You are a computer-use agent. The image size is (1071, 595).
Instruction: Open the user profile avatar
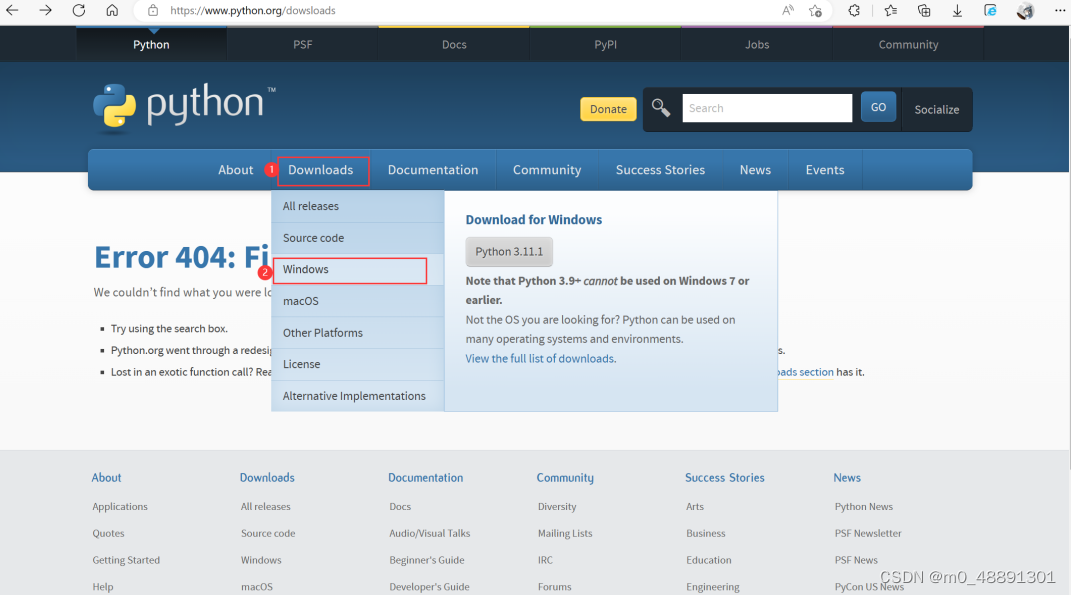[1025, 10]
